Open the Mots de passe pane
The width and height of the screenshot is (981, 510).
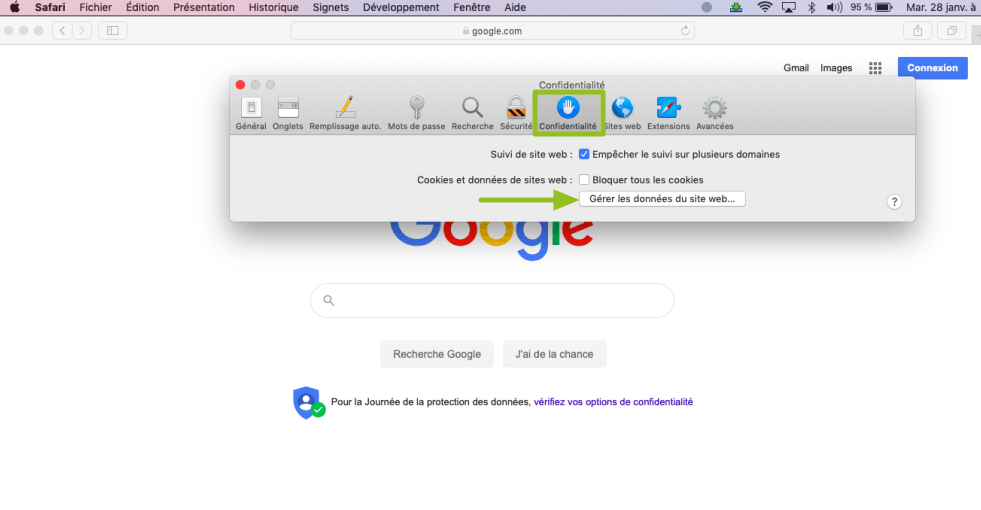416,113
